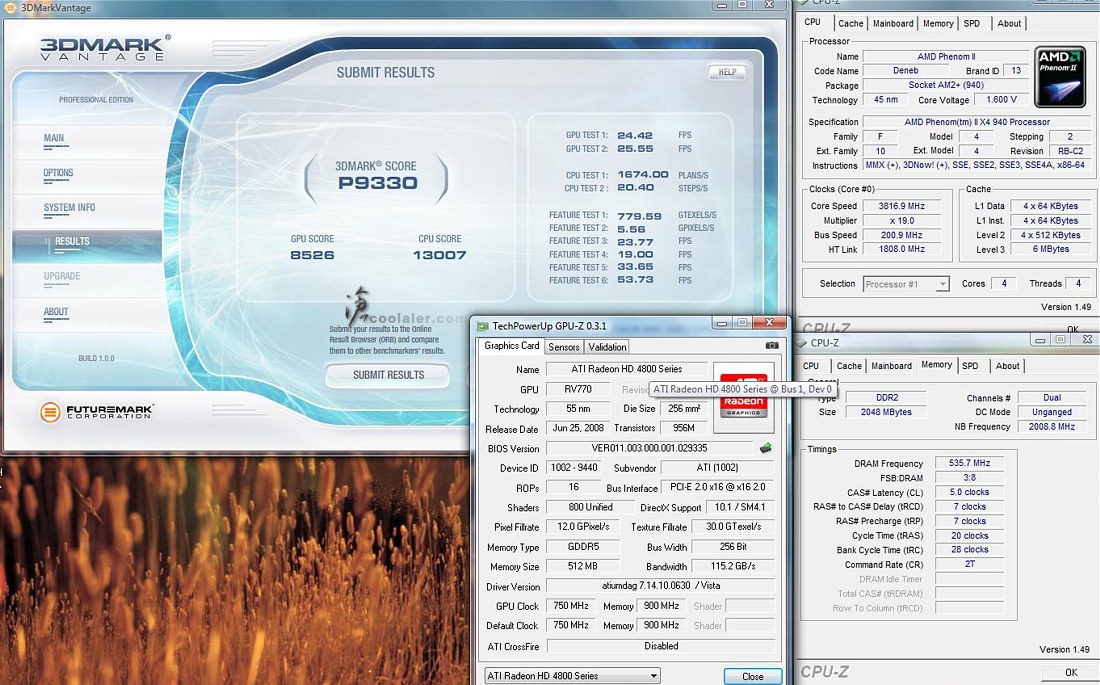The width and height of the screenshot is (1100, 685).
Task: Click the P9330 3DMark score
Action: 377,183
